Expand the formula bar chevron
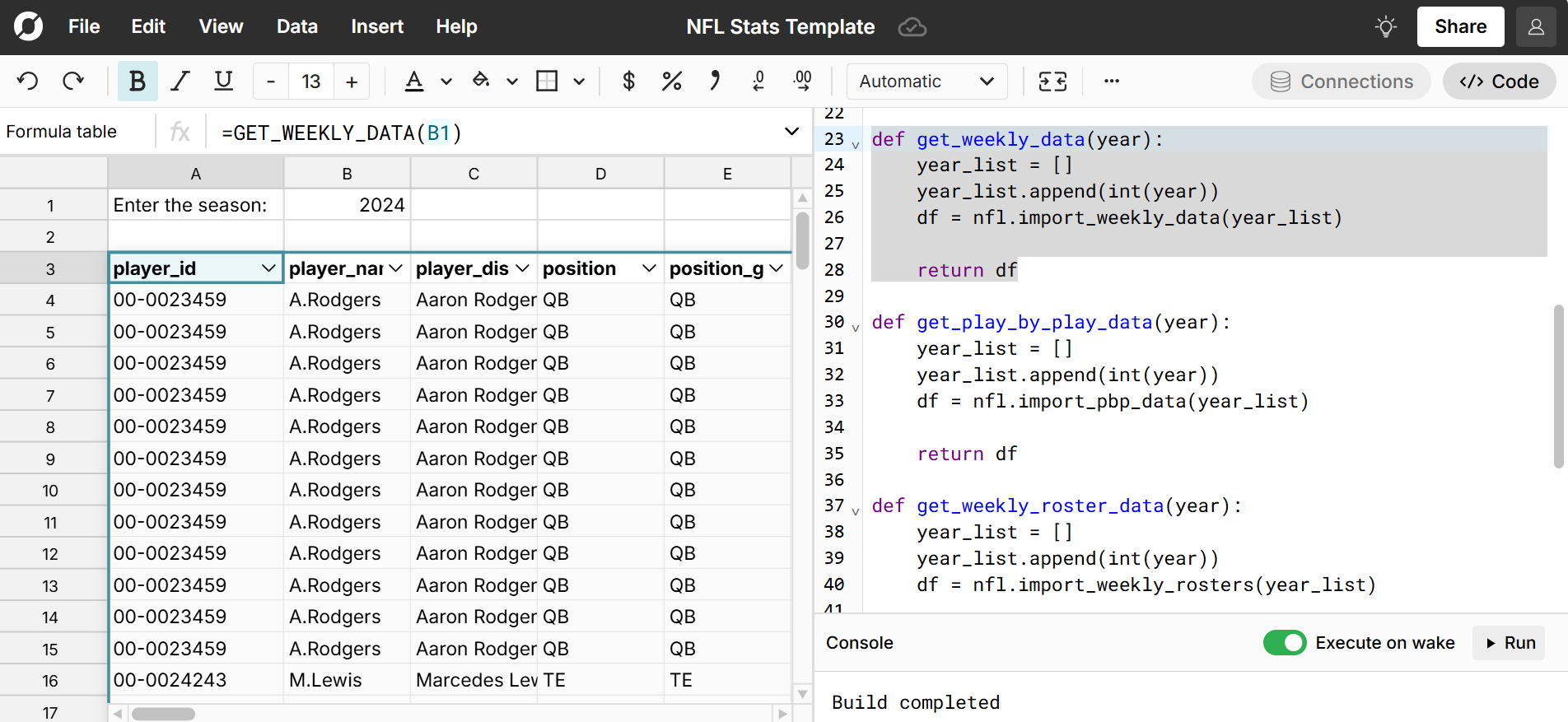The height and width of the screenshot is (722, 1568). click(791, 132)
